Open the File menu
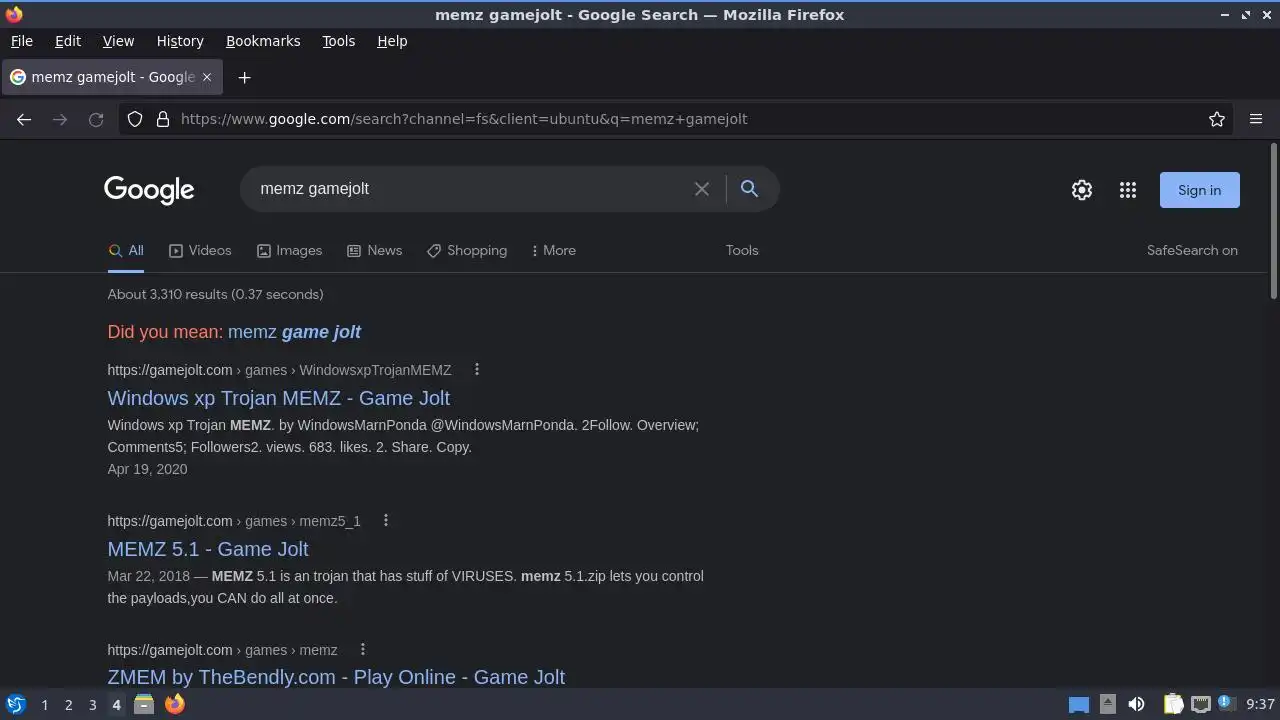 pyautogui.click(x=21, y=41)
